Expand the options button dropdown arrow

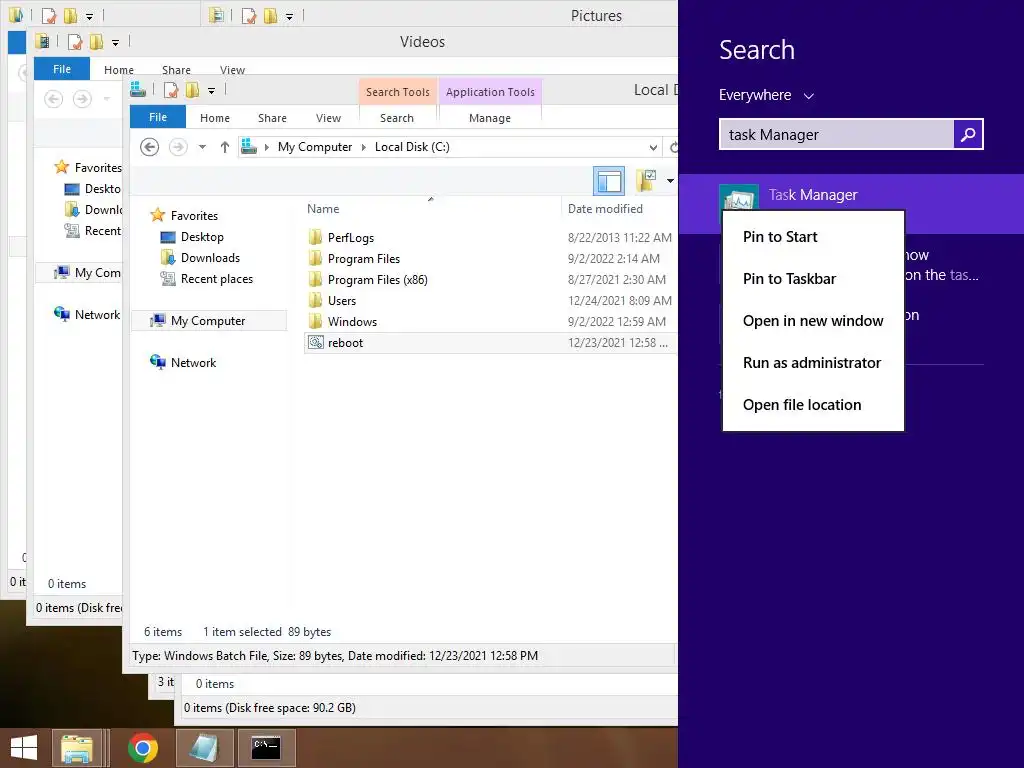click(670, 181)
